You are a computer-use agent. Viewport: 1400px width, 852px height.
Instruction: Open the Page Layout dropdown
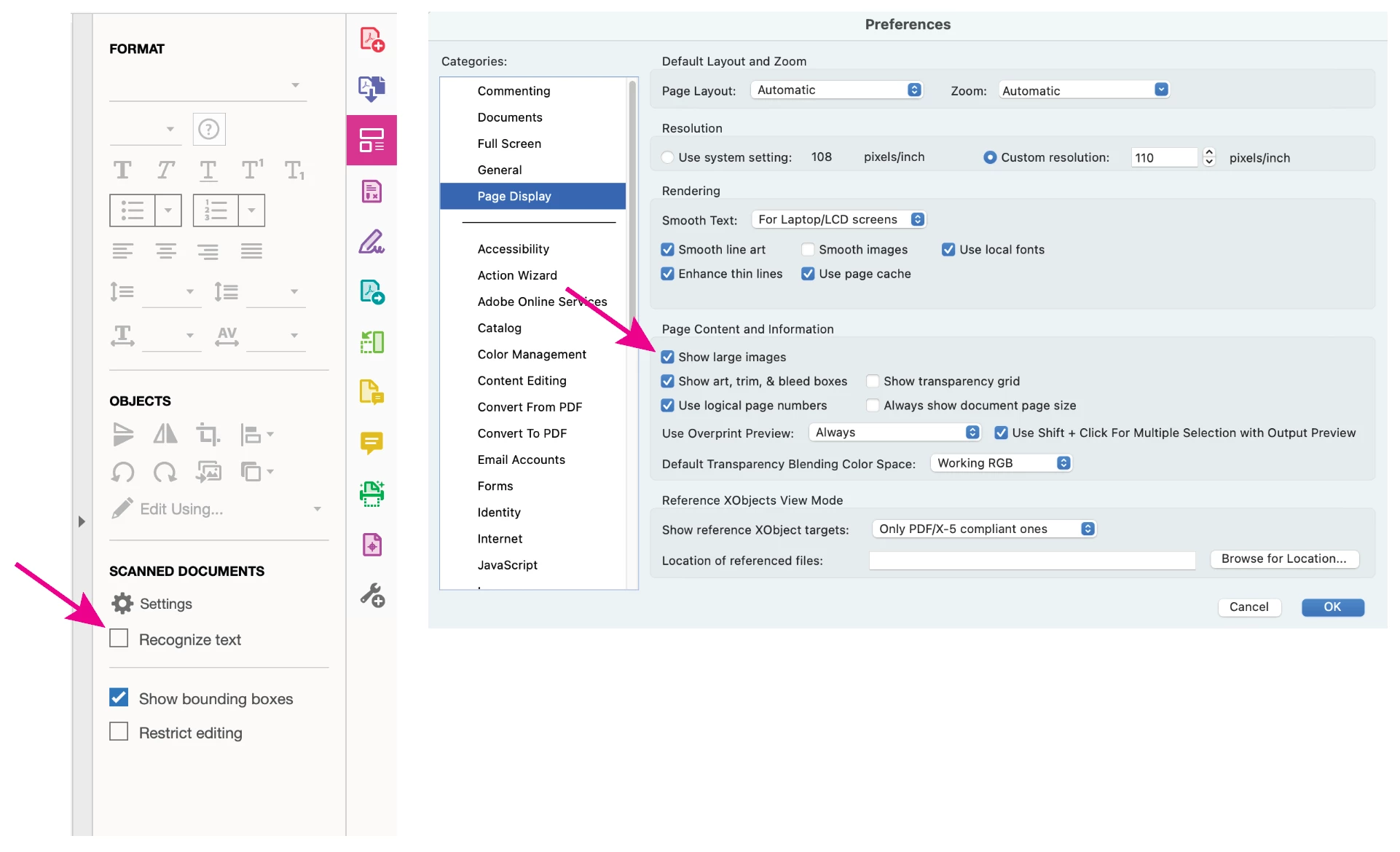pos(836,90)
